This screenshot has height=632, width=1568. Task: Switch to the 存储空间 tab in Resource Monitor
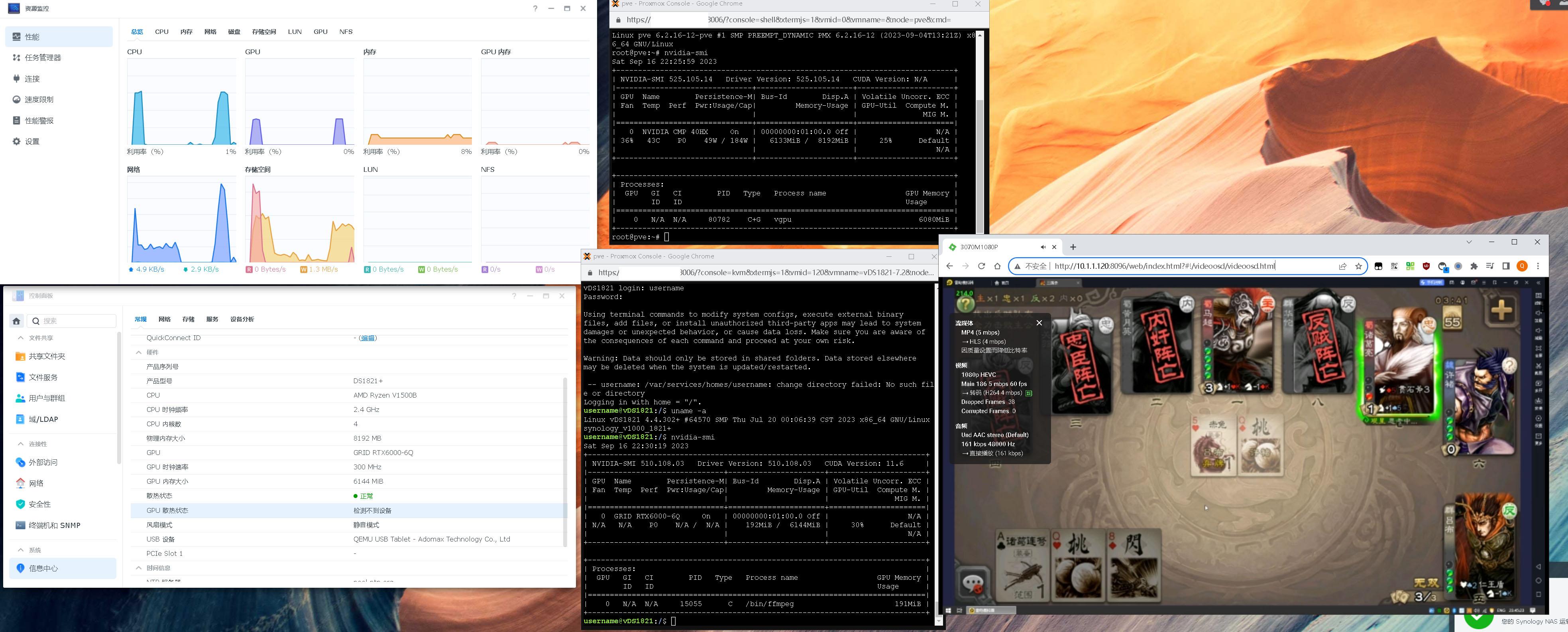[x=263, y=32]
